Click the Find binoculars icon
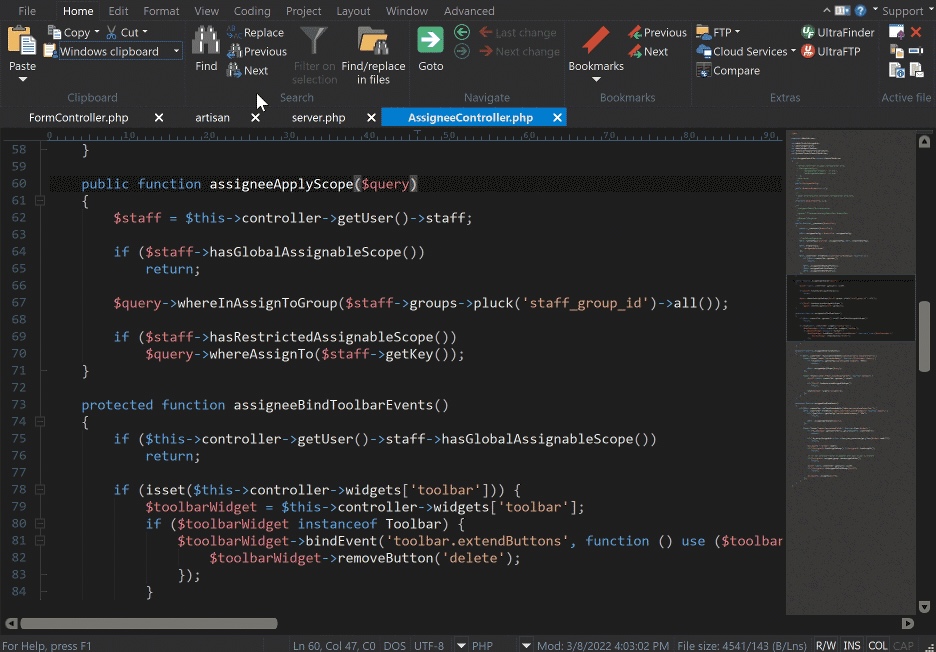Image resolution: width=936 pixels, height=652 pixels. click(206, 41)
